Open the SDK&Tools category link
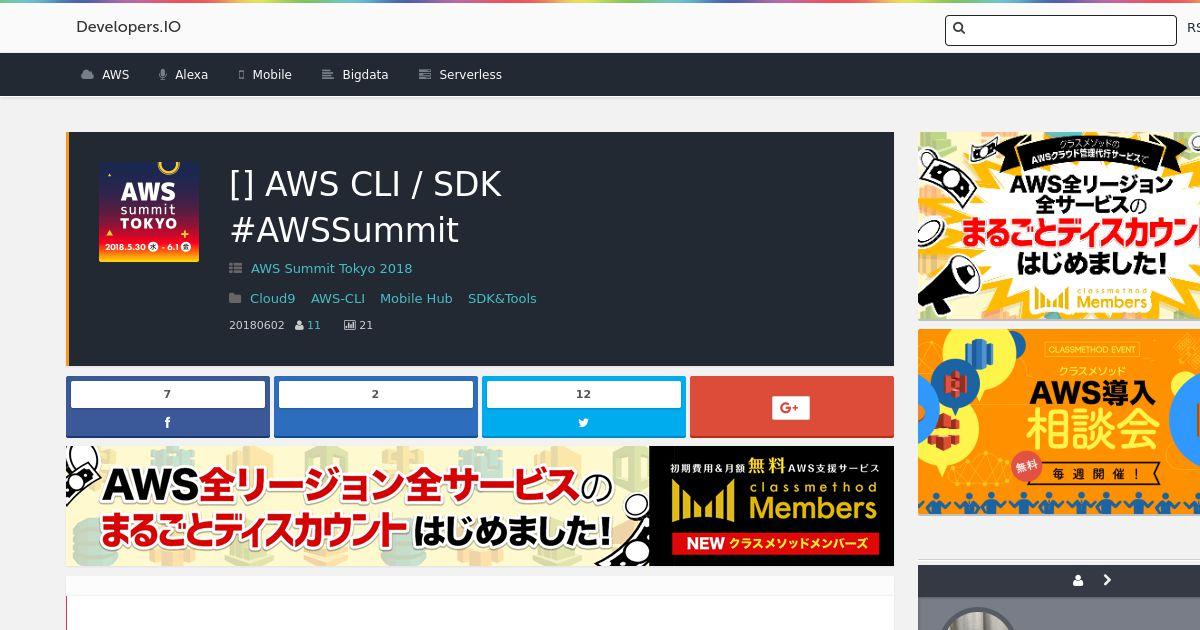Screen dimensions: 1200x630 click(x=502, y=298)
